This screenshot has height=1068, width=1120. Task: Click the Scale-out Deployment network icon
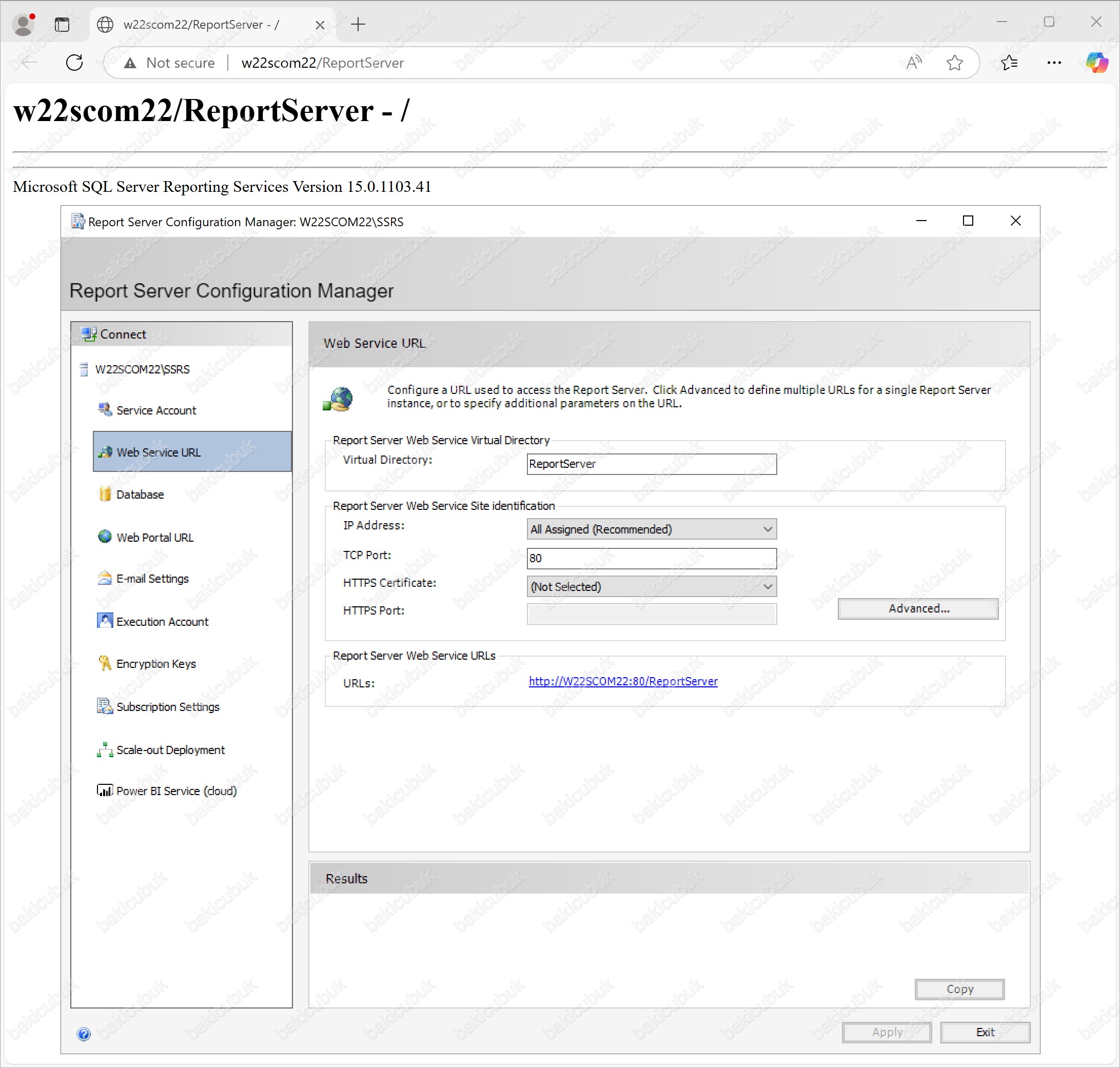(105, 749)
